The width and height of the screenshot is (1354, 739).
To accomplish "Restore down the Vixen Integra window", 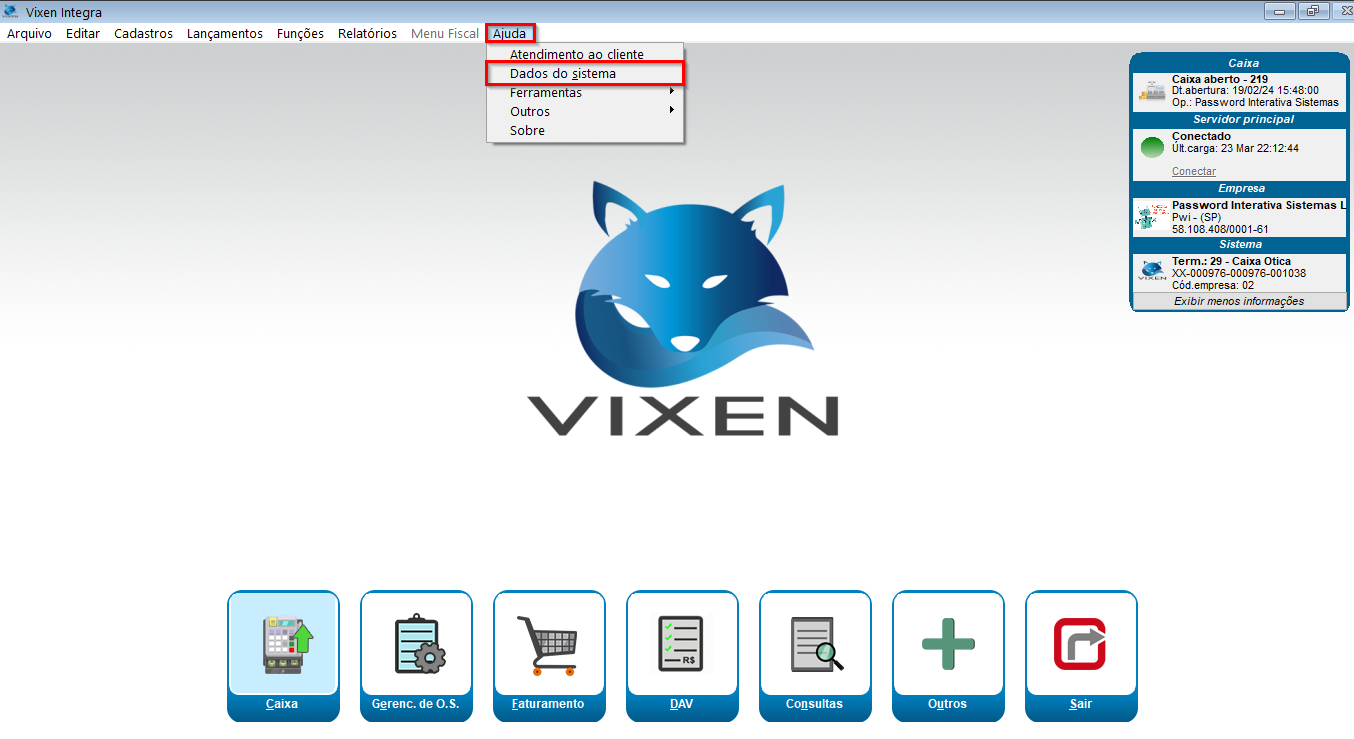I will (x=1311, y=12).
